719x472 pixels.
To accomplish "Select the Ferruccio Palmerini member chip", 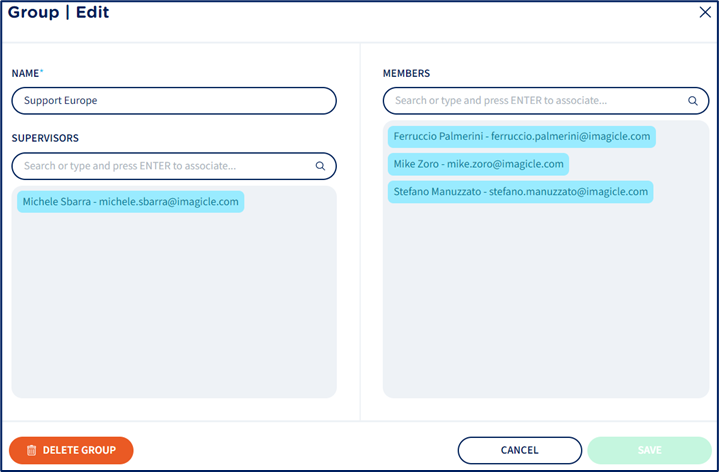I will pos(521,136).
